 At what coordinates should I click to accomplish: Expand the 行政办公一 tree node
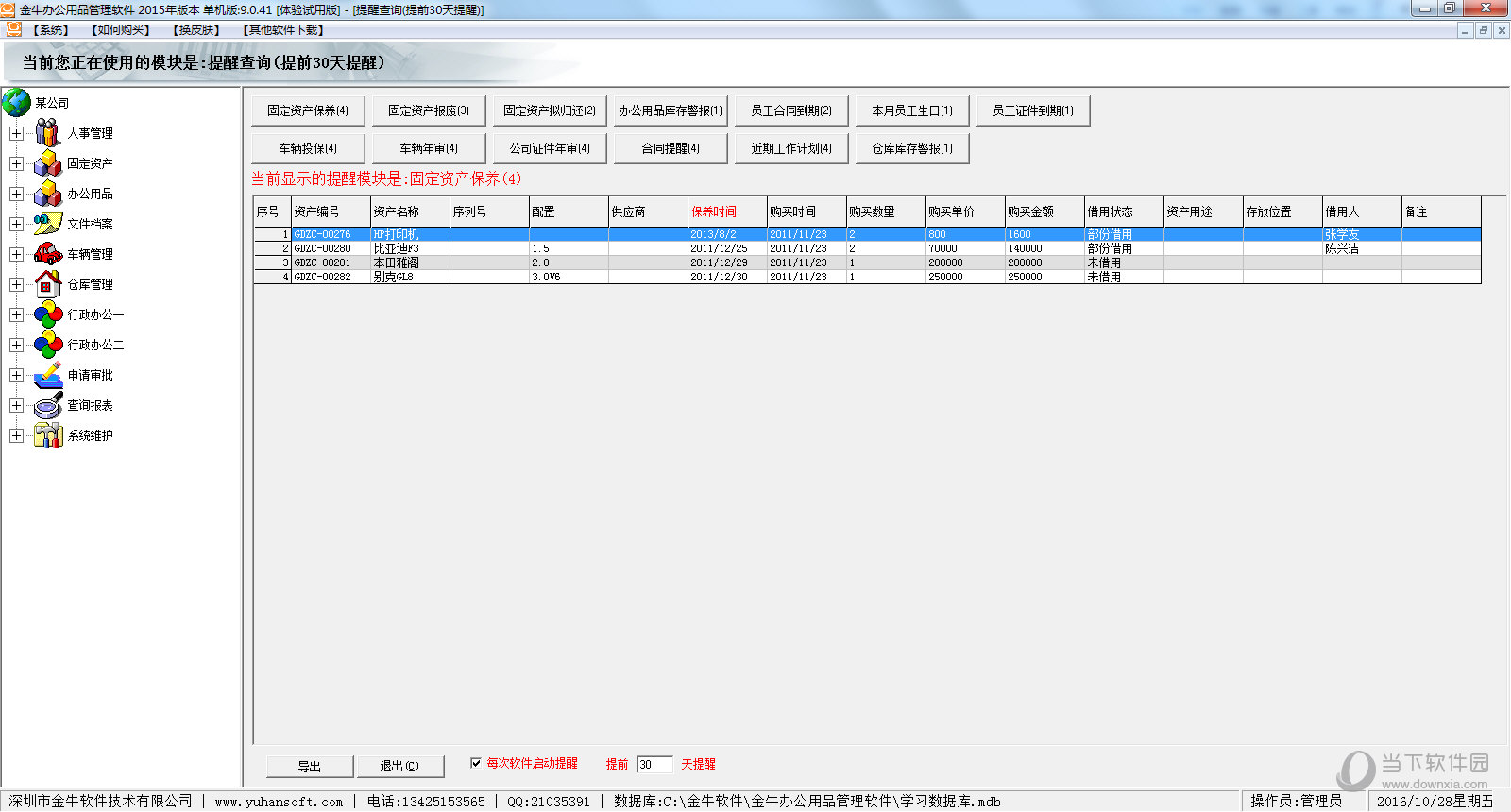pos(16,314)
